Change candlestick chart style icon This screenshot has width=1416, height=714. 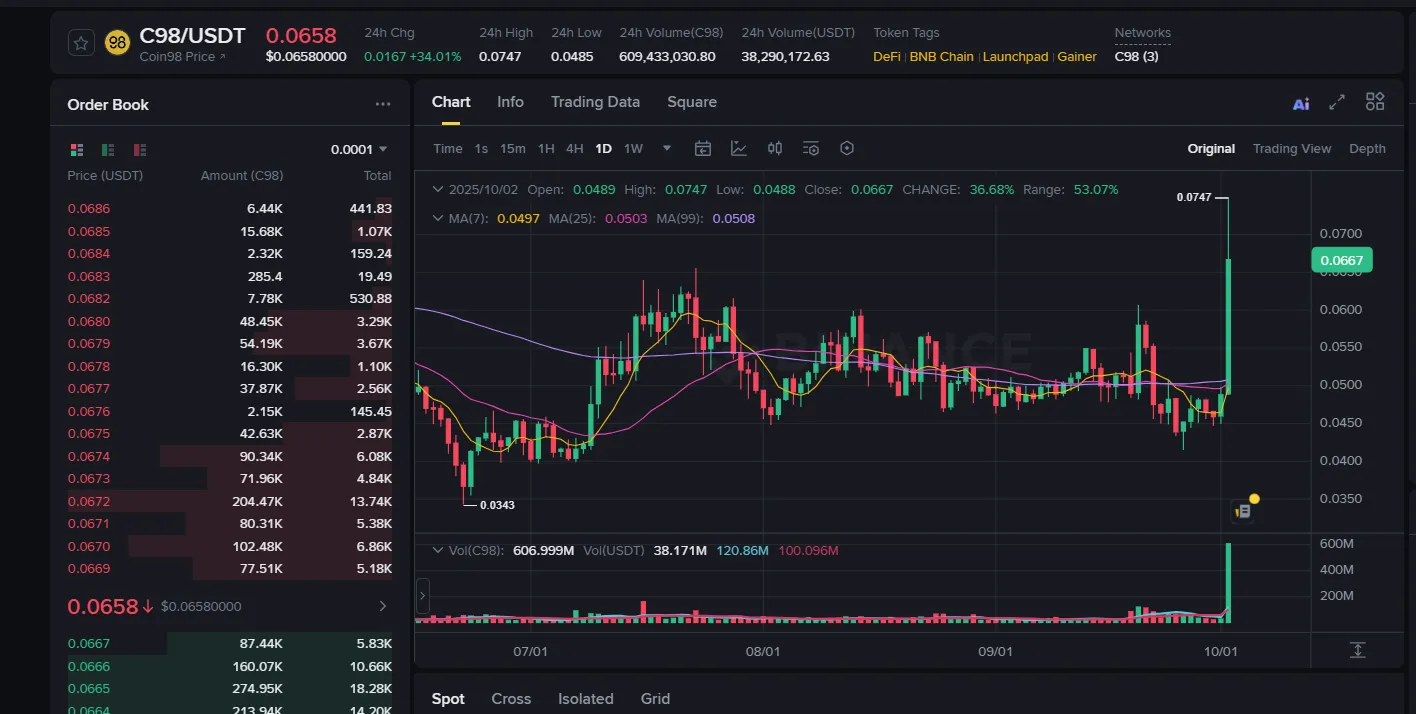click(775, 149)
